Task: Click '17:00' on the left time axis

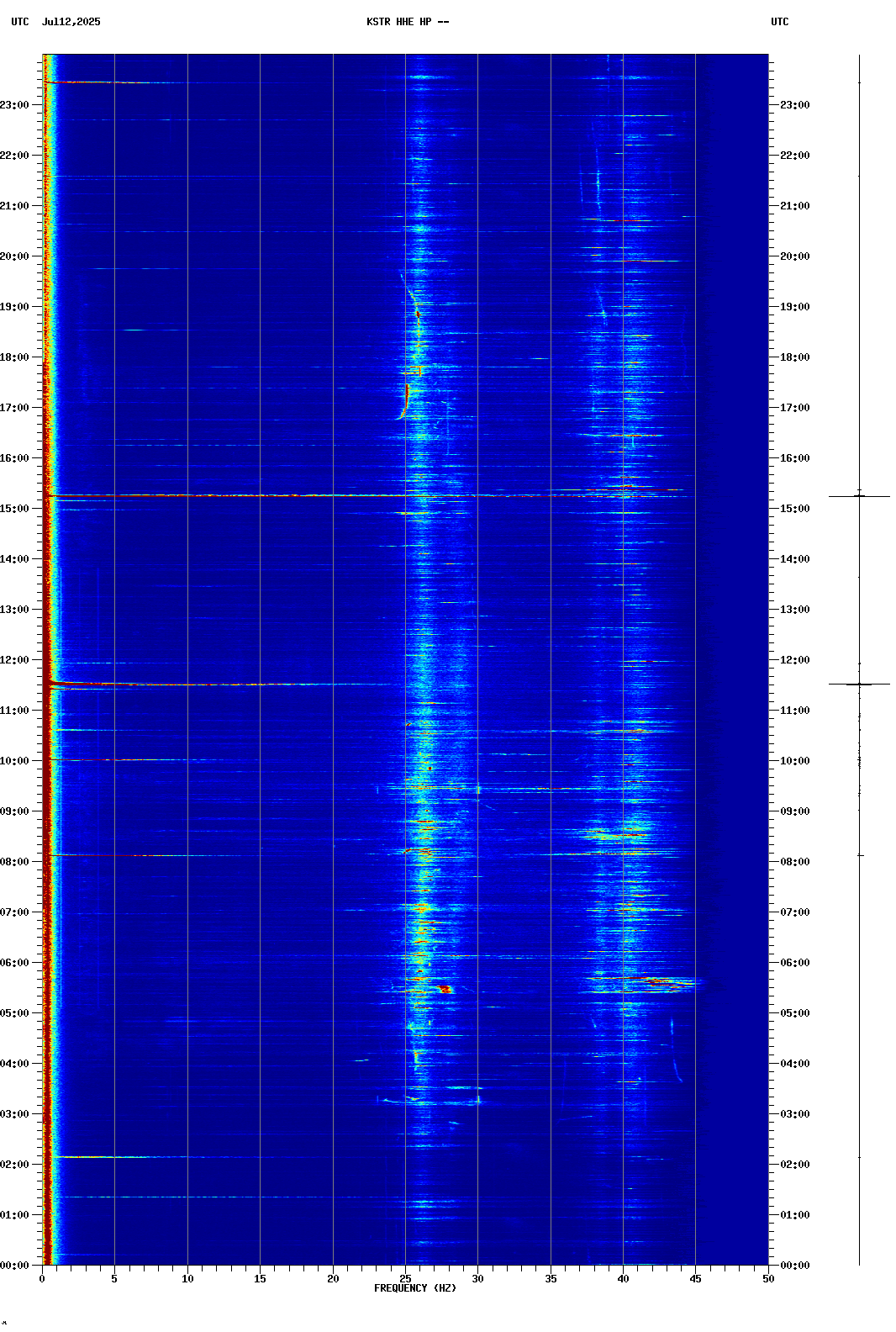Action: pyautogui.click(x=15, y=408)
